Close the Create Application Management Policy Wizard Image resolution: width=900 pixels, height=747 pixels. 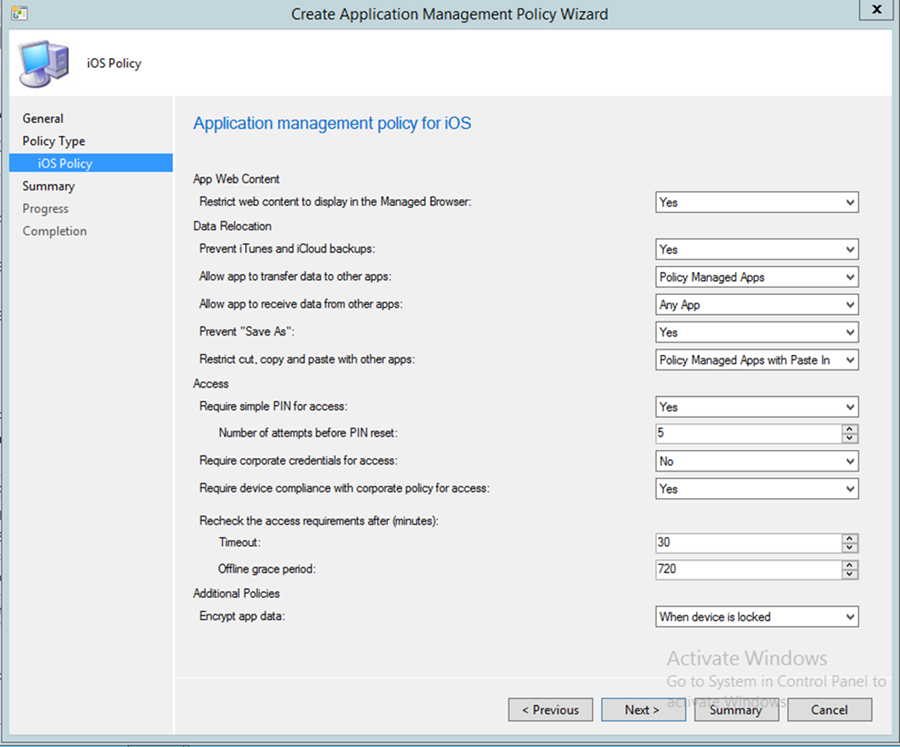pyautogui.click(x=876, y=10)
